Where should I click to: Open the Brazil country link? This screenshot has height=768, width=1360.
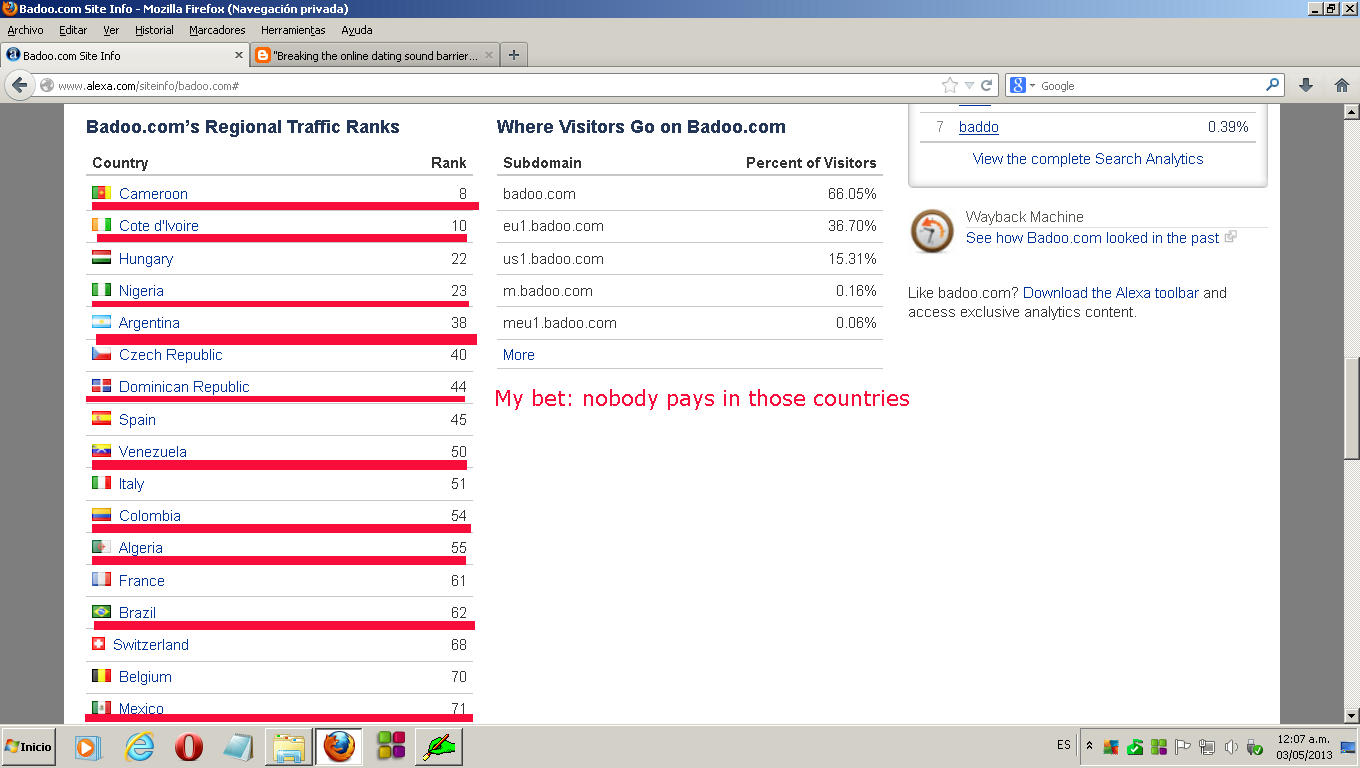(x=137, y=613)
